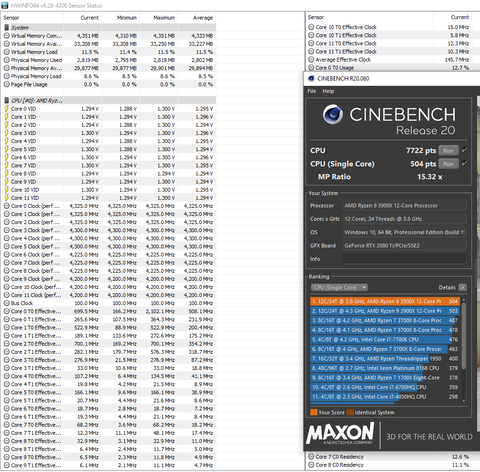The width and height of the screenshot is (480, 472).
Task: Select the Core 2 Clock (perf... row label
Action: [x=35, y=222]
